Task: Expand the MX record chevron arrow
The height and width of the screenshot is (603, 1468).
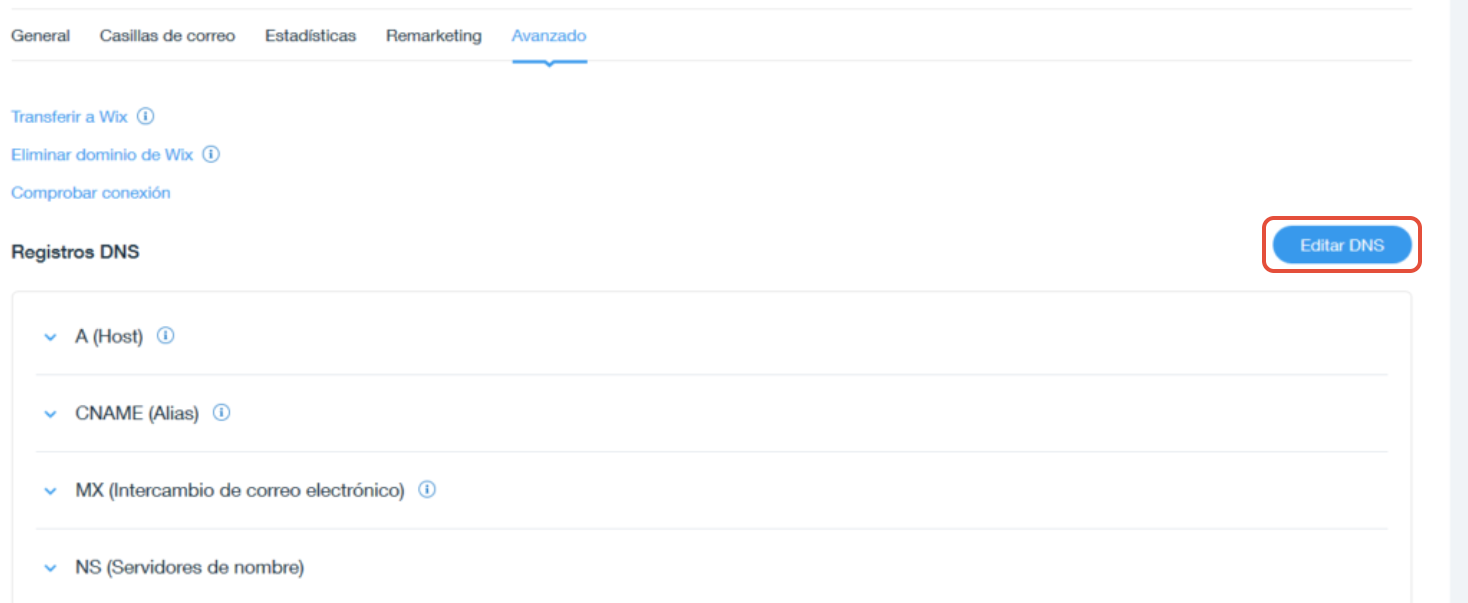Action: (51, 491)
